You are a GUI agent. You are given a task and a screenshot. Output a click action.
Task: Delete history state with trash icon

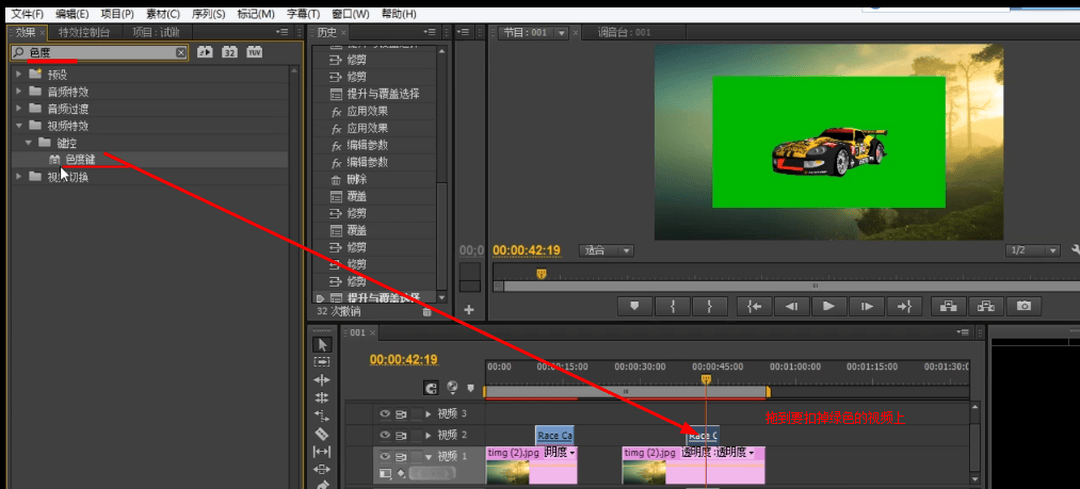[x=426, y=312]
